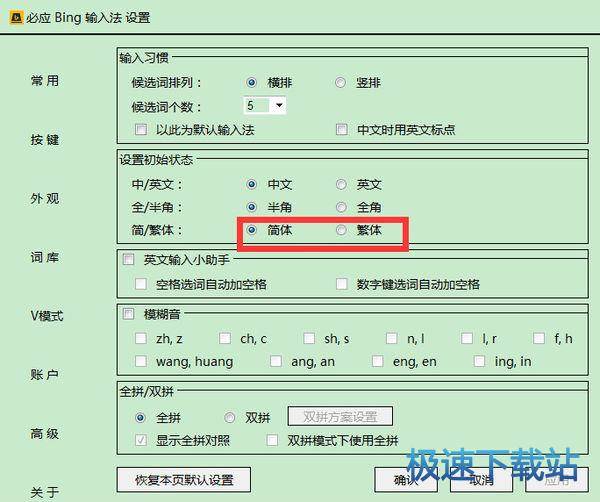Toggle 双拼模式下使用全拼 checkbox
The height and width of the screenshot is (502, 600).
click(272, 441)
